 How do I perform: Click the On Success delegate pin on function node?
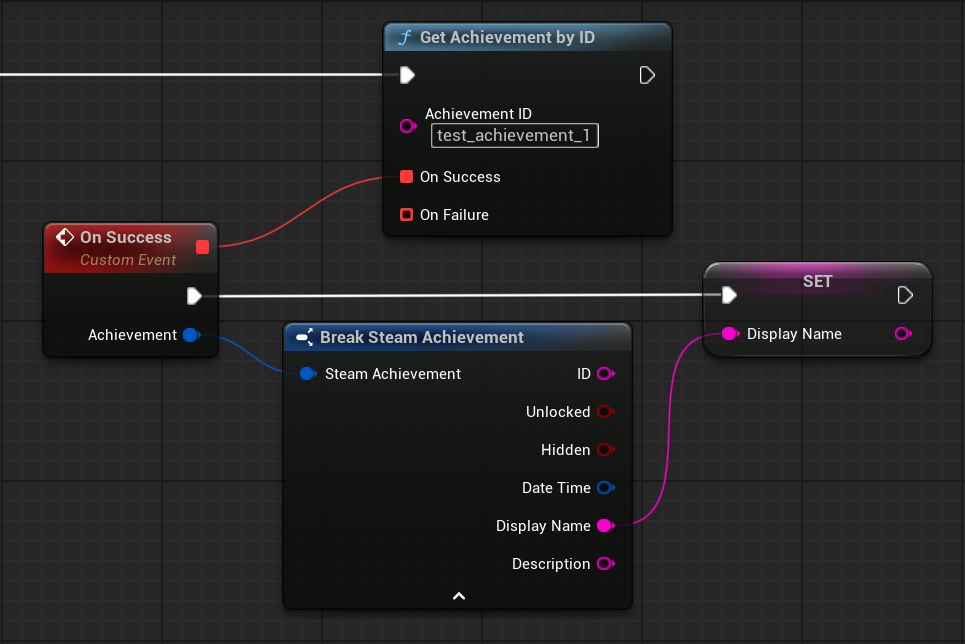click(x=406, y=177)
